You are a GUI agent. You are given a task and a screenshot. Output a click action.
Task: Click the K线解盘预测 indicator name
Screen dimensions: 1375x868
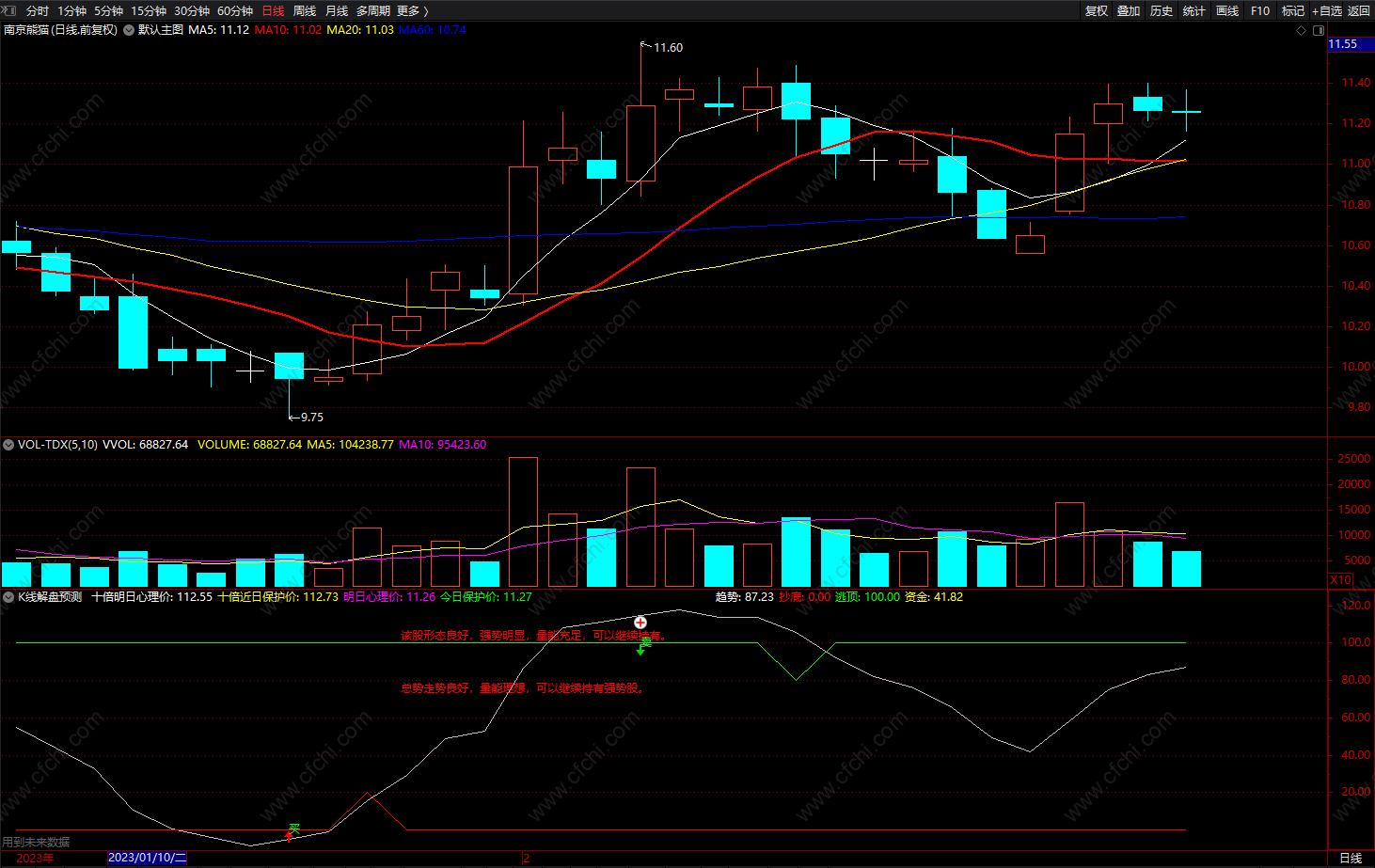click(50, 597)
